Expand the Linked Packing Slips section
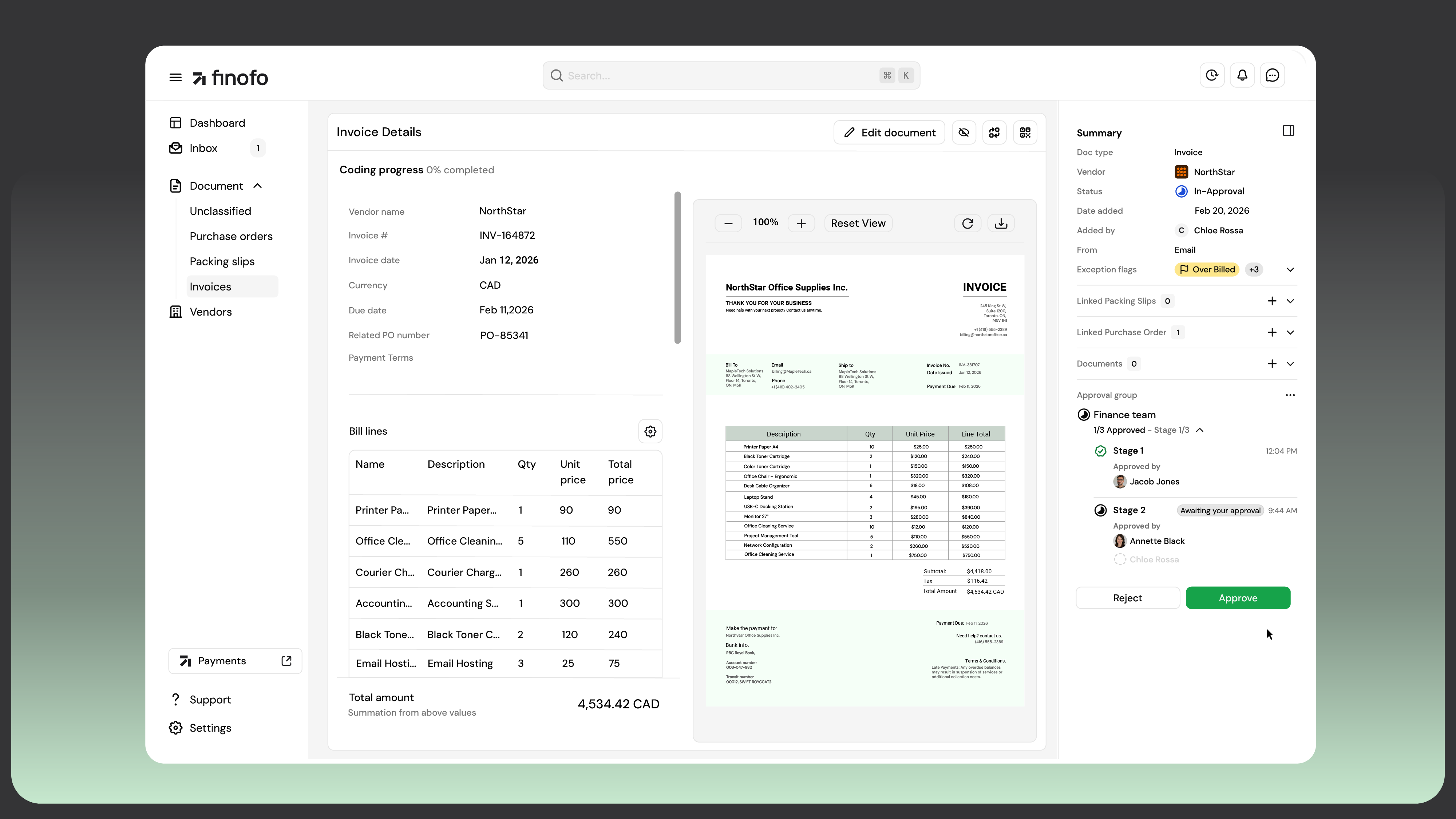1456x819 pixels. coord(1290,301)
